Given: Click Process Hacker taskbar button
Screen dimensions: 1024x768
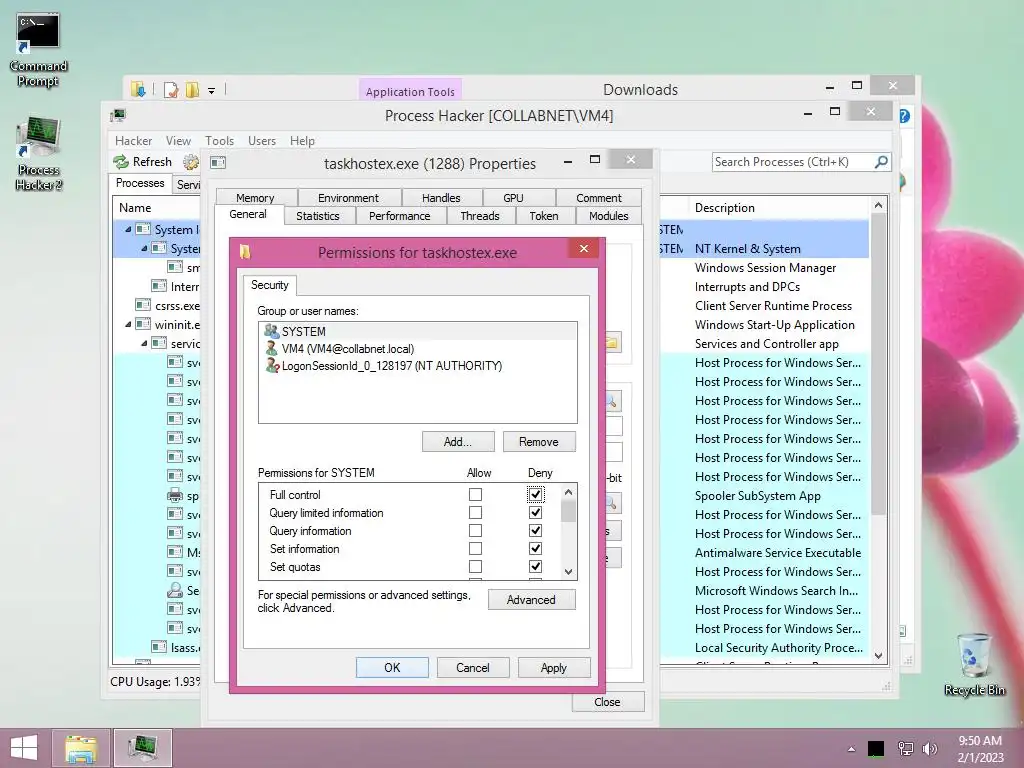Looking at the screenshot, I should tap(142, 748).
